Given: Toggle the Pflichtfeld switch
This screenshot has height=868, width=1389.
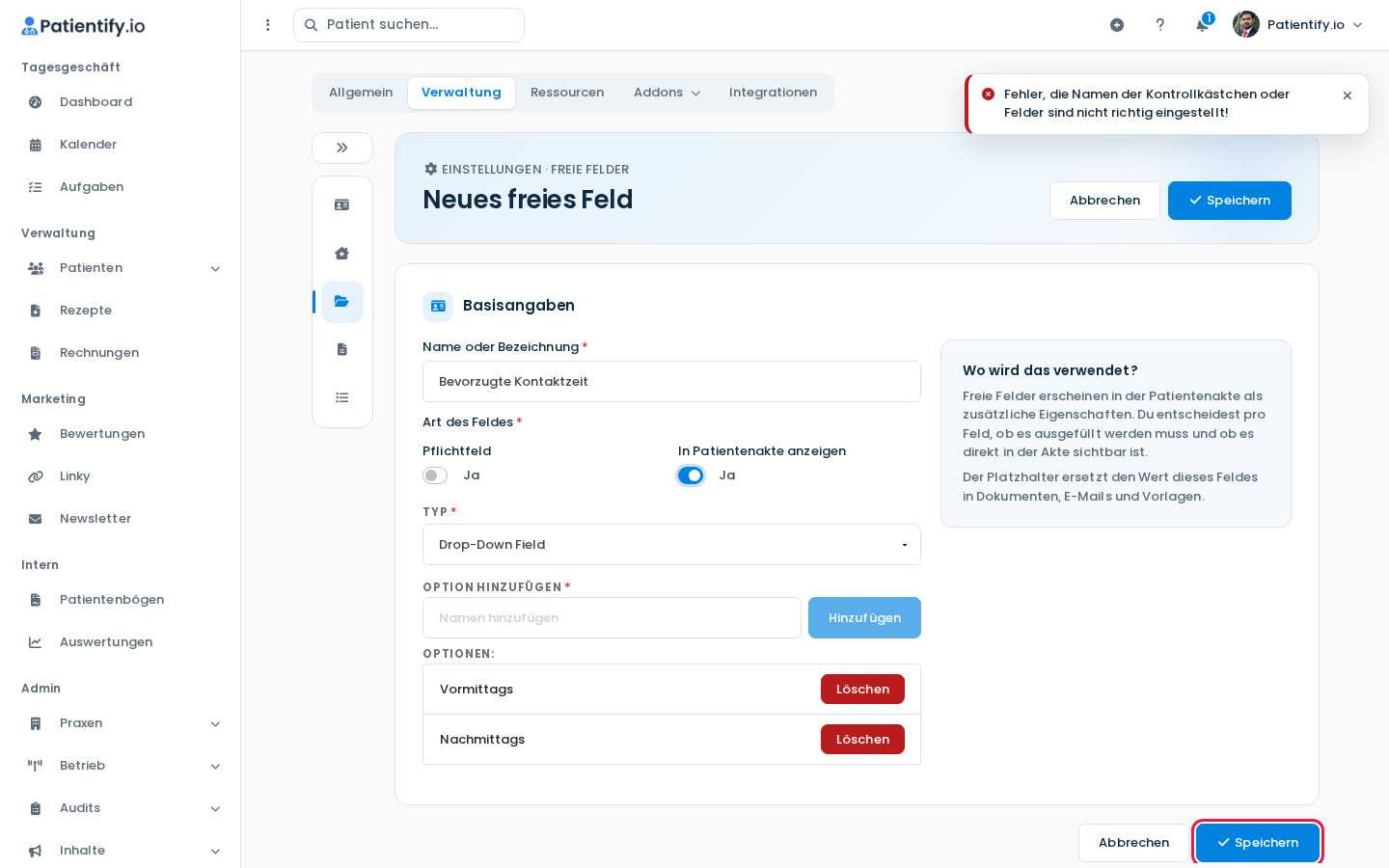Looking at the screenshot, I should coord(435,475).
